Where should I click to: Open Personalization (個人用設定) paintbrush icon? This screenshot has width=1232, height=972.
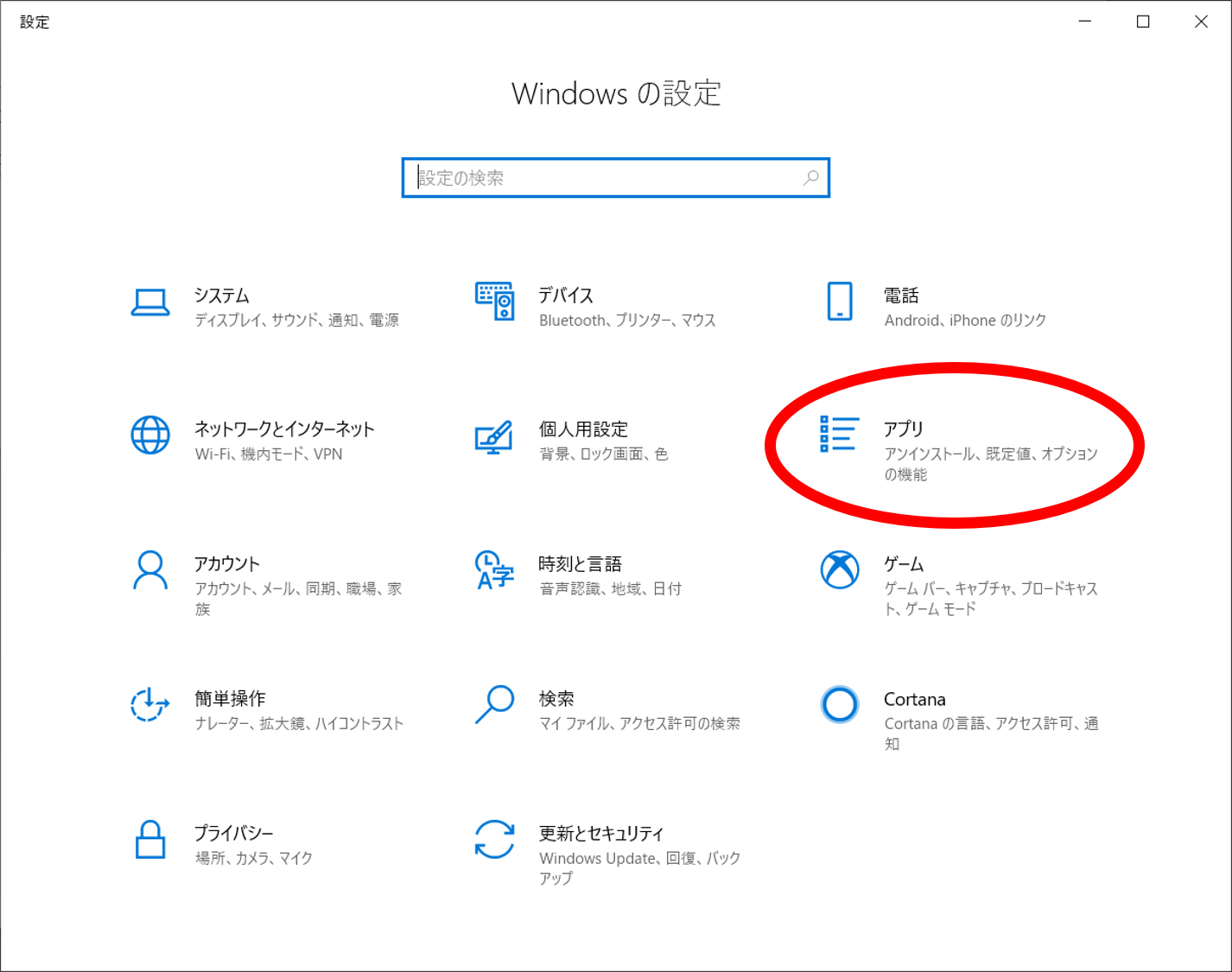click(494, 437)
